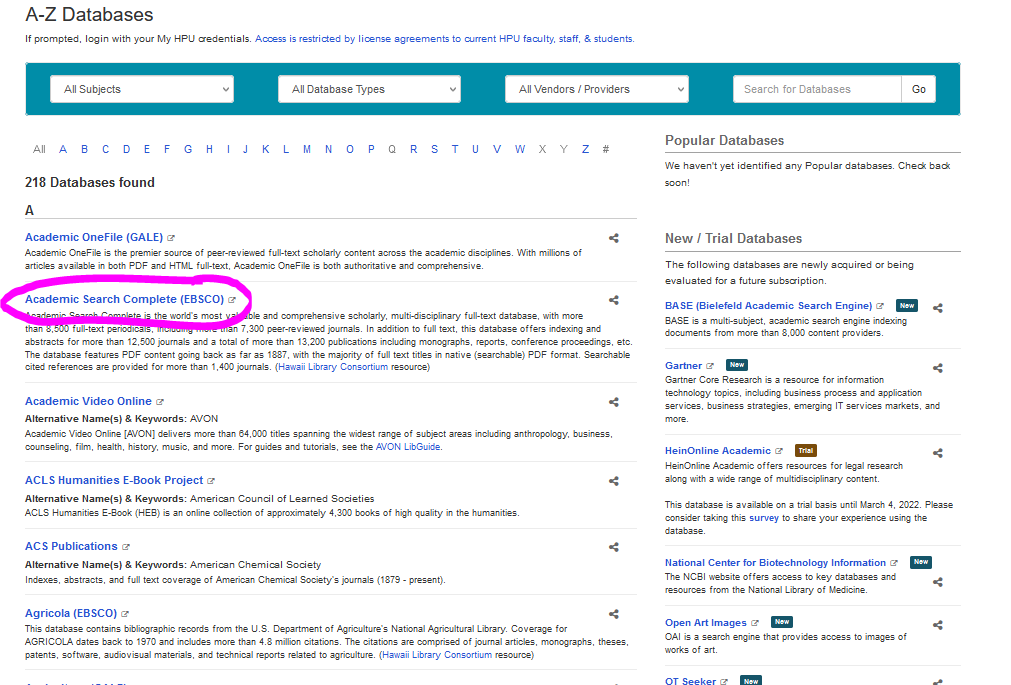The image size is (1011, 685).
Task: Share the Agricola (EBSCO) entry
Action: [614, 614]
